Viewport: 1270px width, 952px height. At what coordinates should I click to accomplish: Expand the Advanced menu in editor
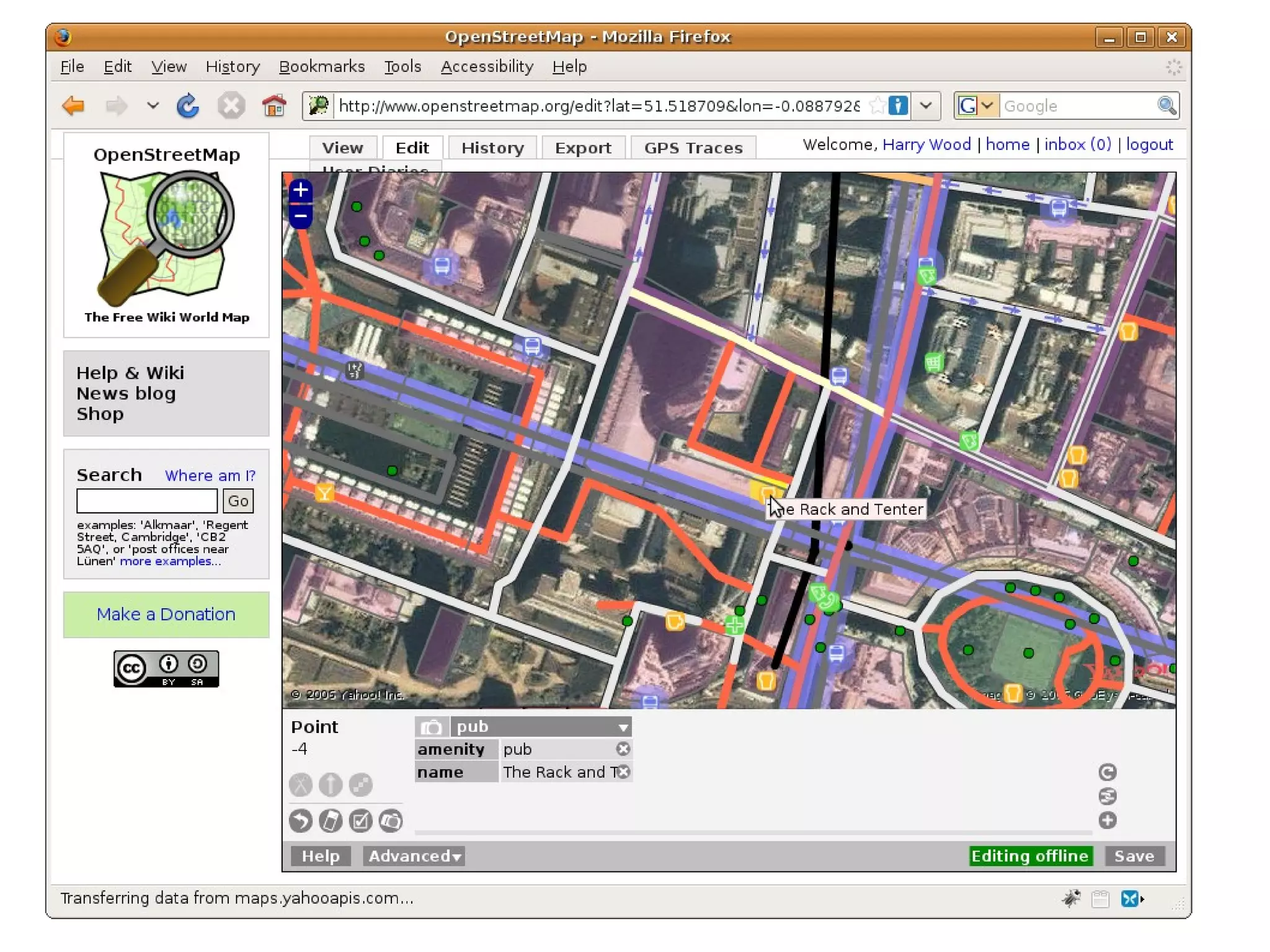point(414,856)
